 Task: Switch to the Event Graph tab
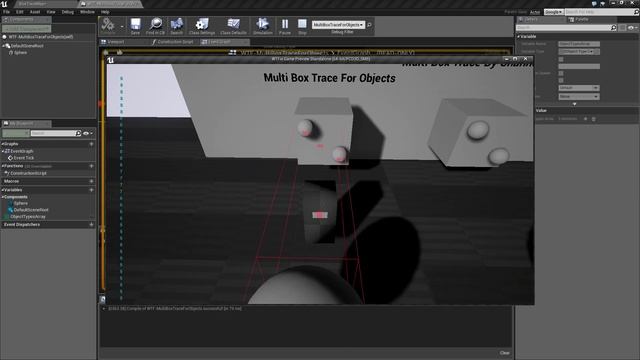(224, 42)
